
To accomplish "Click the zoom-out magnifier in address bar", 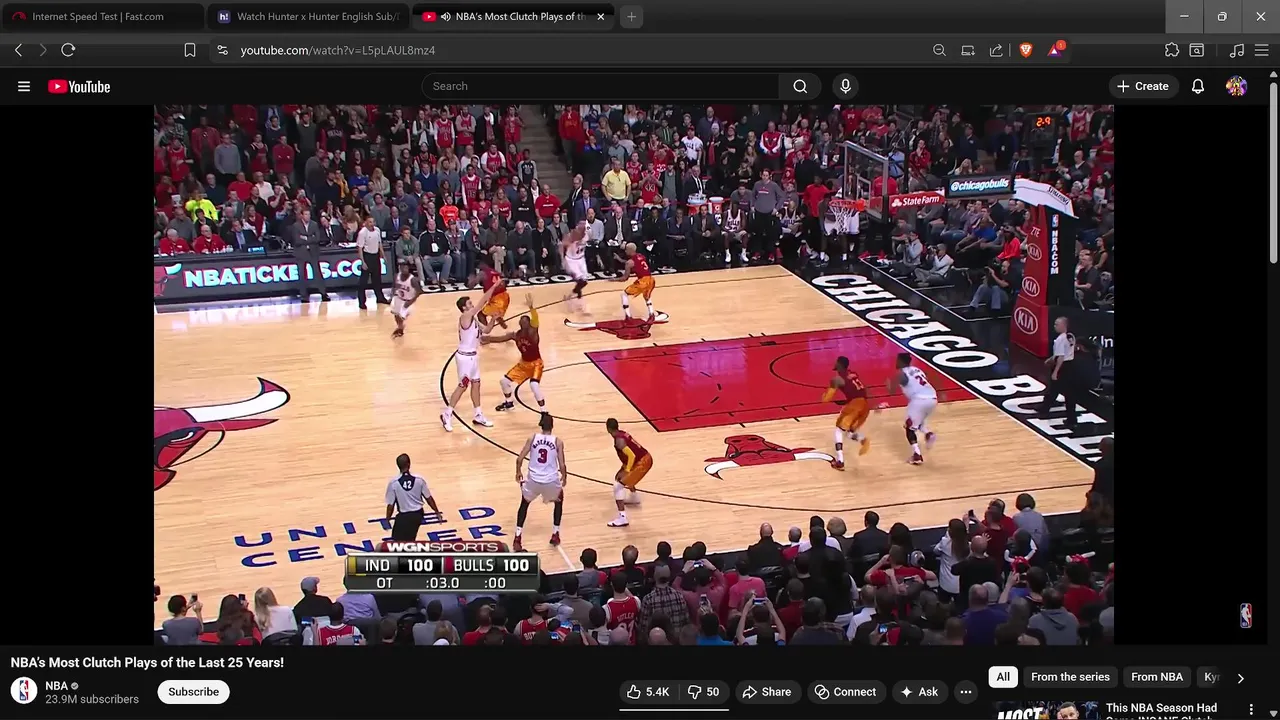I will point(939,50).
